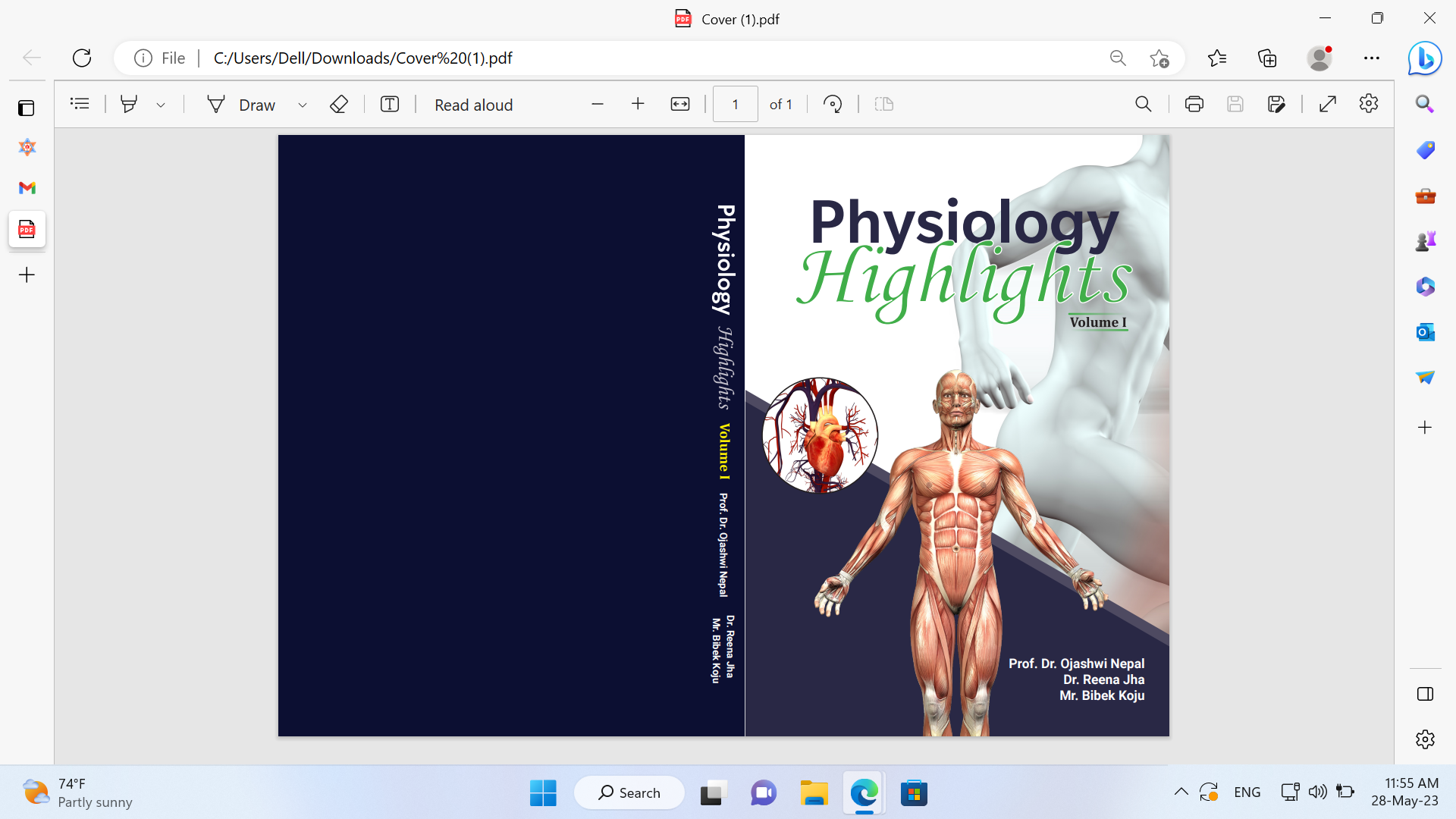Open sidebar Games chess icon

pos(1425,241)
